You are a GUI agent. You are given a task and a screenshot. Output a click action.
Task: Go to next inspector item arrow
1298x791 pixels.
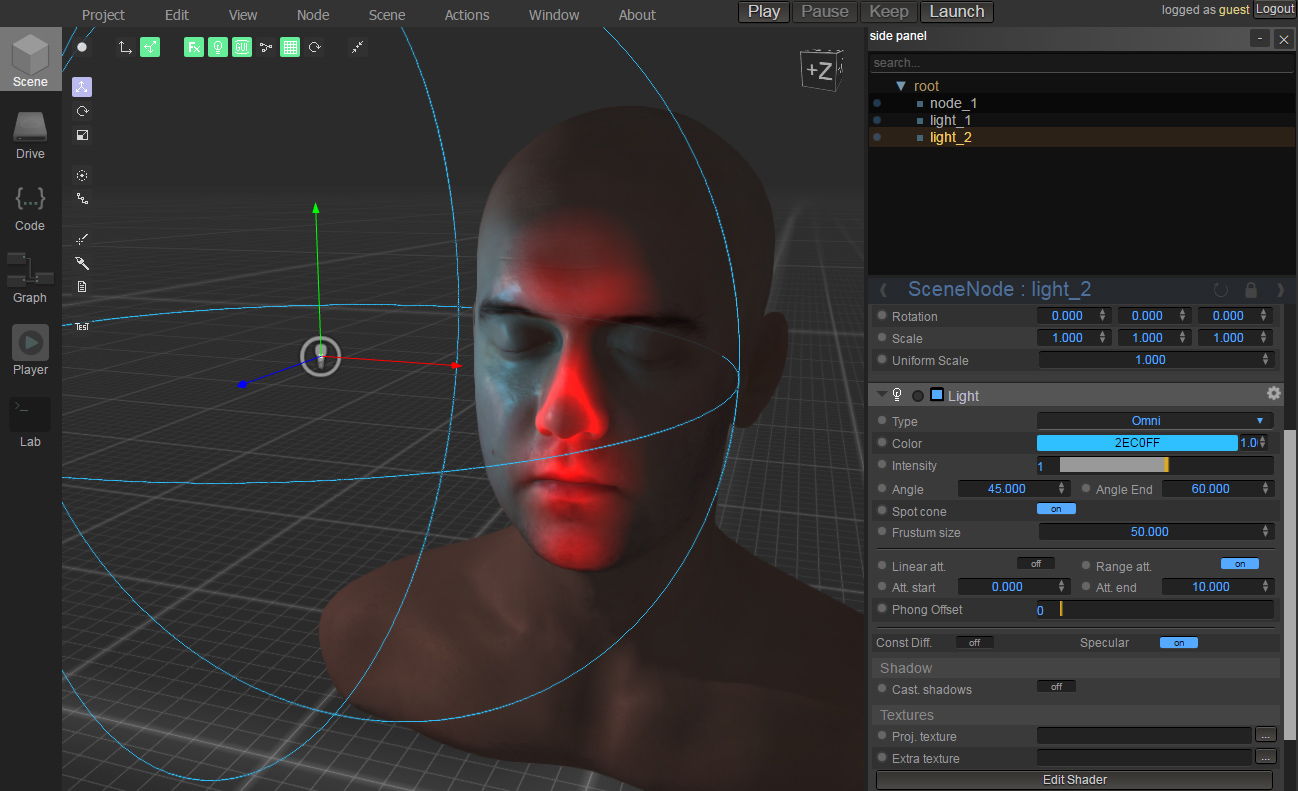tap(1281, 290)
